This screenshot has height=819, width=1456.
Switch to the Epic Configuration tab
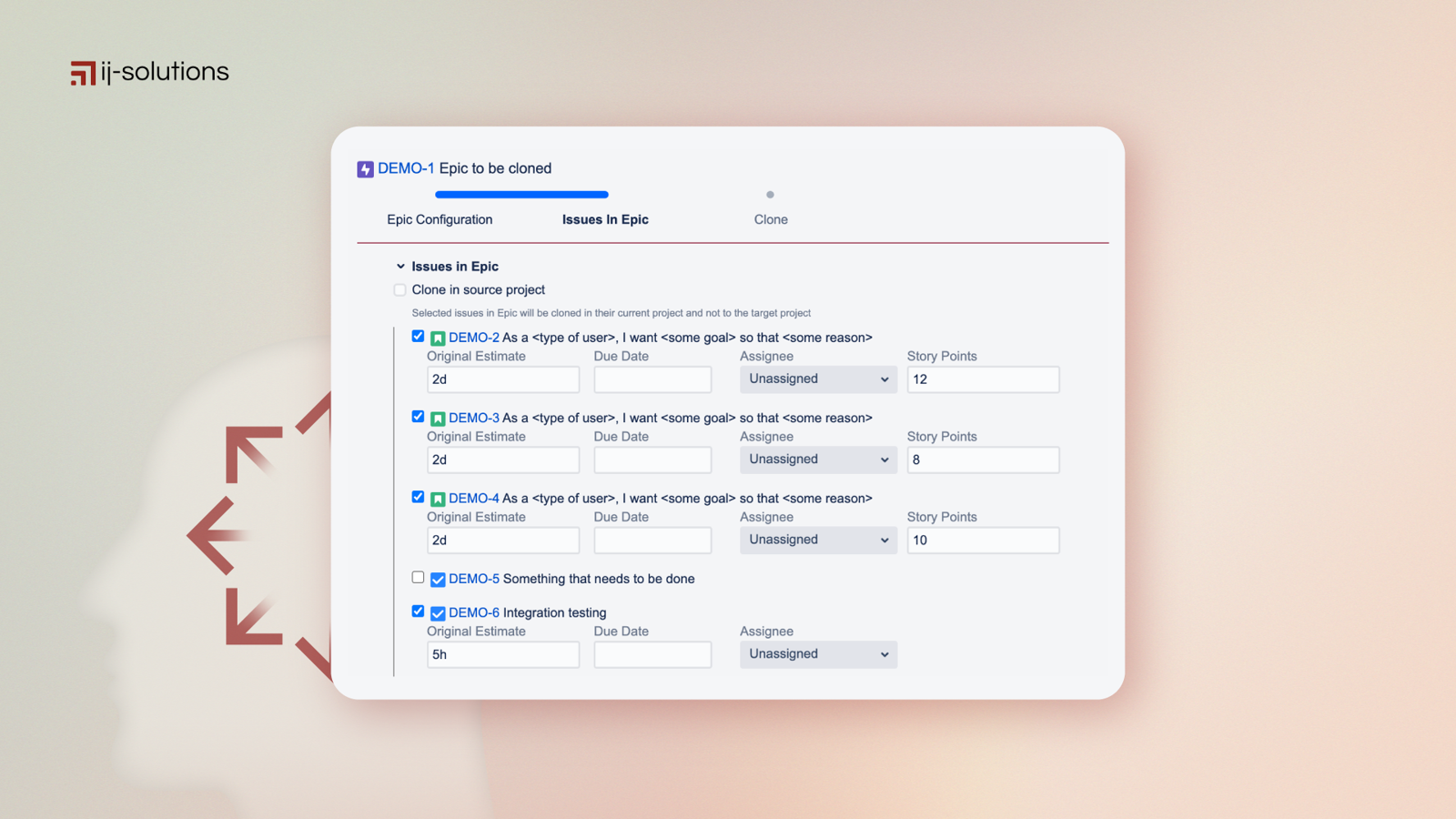pyautogui.click(x=439, y=219)
